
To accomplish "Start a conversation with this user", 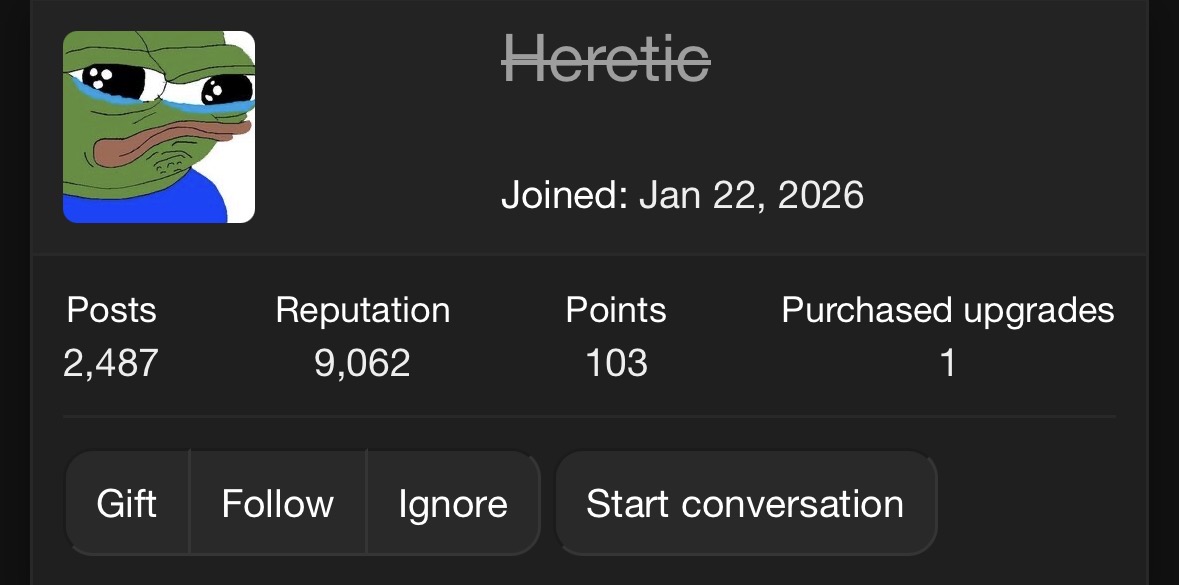I will (x=745, y=503).
